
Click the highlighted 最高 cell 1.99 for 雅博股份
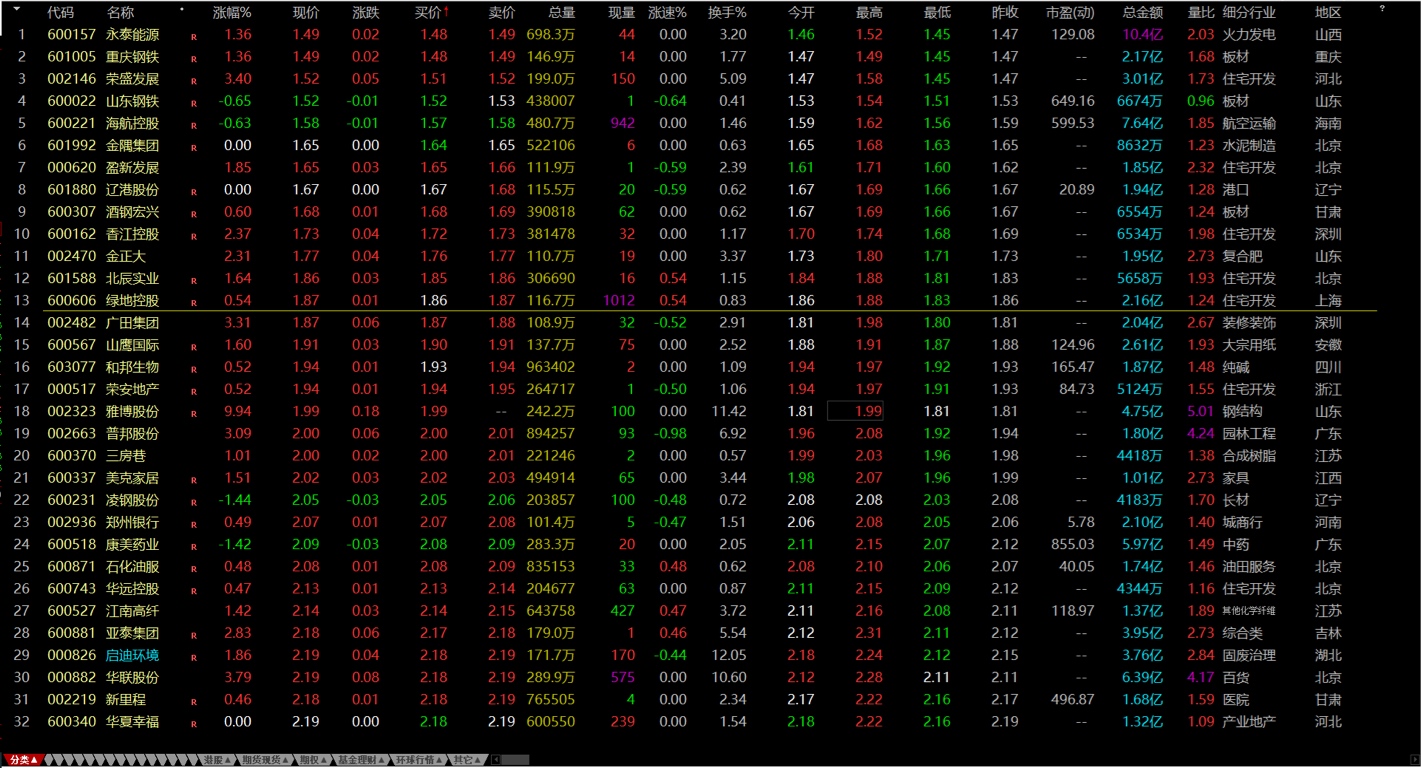tap(855, 411)
